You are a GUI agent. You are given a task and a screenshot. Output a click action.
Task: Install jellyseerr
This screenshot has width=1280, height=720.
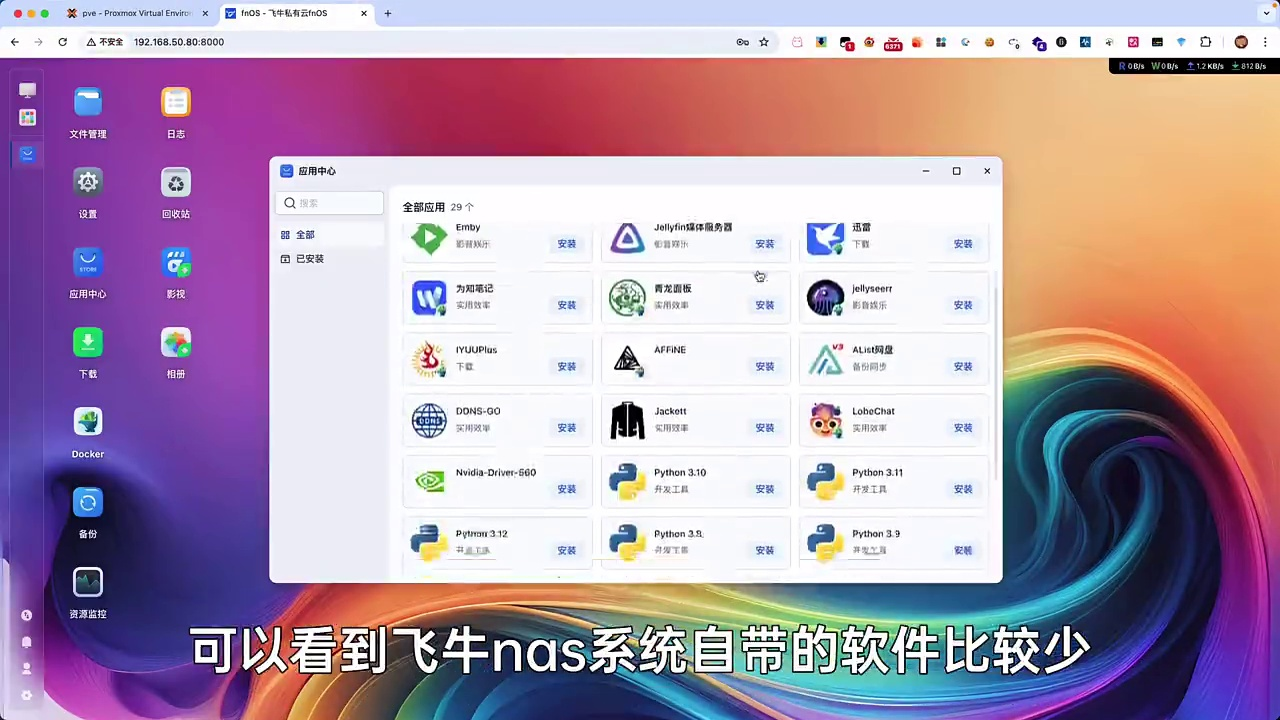coord(963,305)
